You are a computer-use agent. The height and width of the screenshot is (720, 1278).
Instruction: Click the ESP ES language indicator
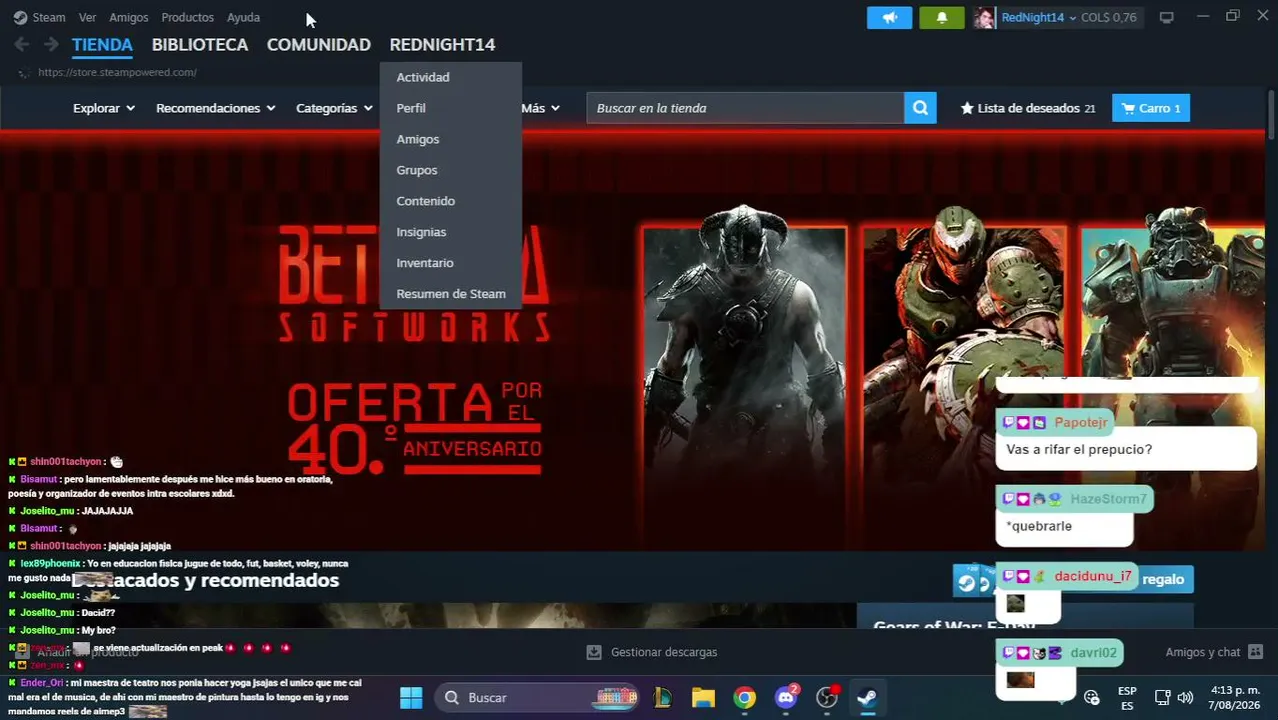pos(1127,697)
